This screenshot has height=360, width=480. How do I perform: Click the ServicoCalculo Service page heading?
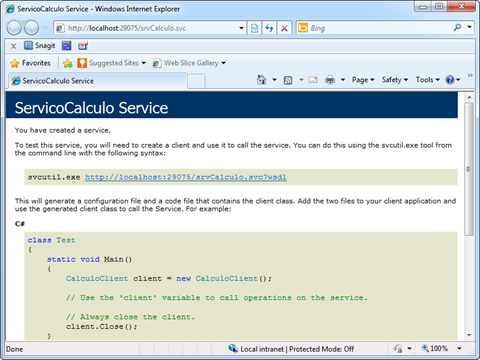tap(91, 108)
